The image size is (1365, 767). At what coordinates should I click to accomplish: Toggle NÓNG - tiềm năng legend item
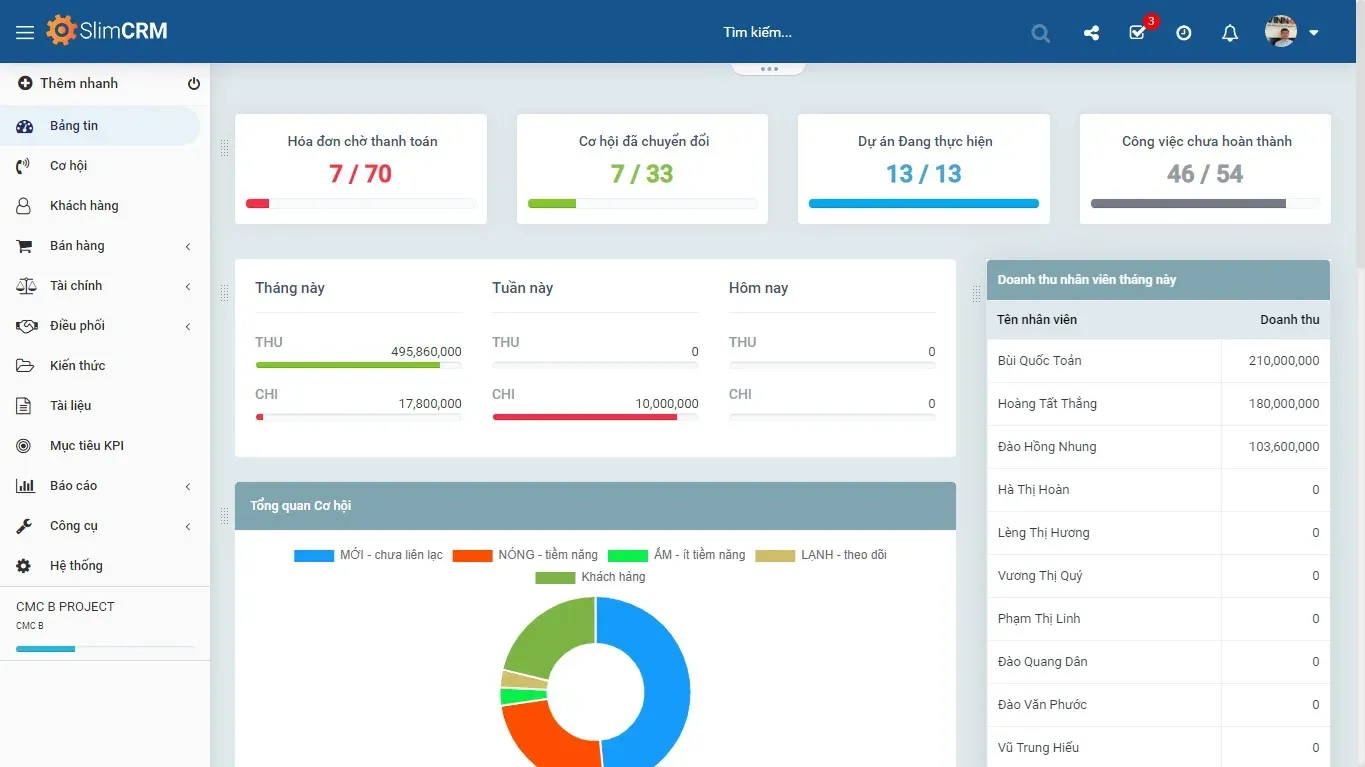[525, 555]
